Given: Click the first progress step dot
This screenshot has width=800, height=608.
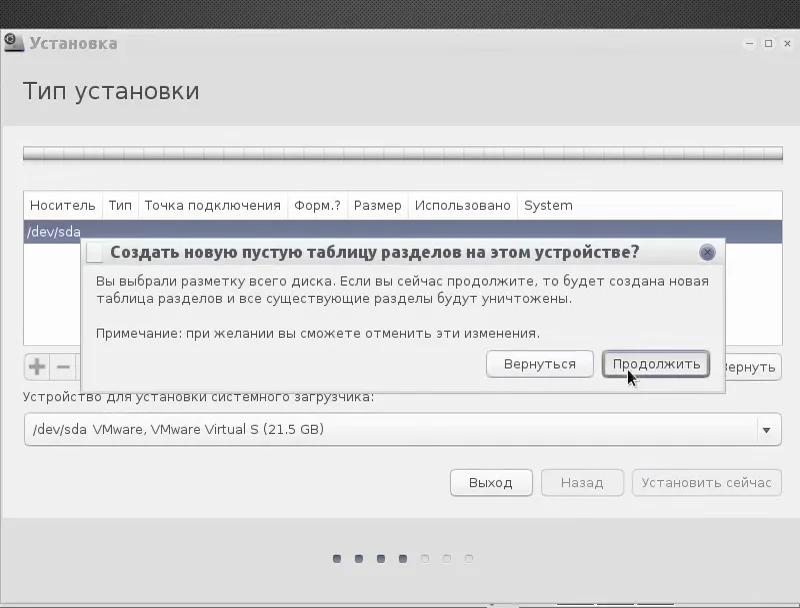Looking at the screenshot, I should pos(337,559).
